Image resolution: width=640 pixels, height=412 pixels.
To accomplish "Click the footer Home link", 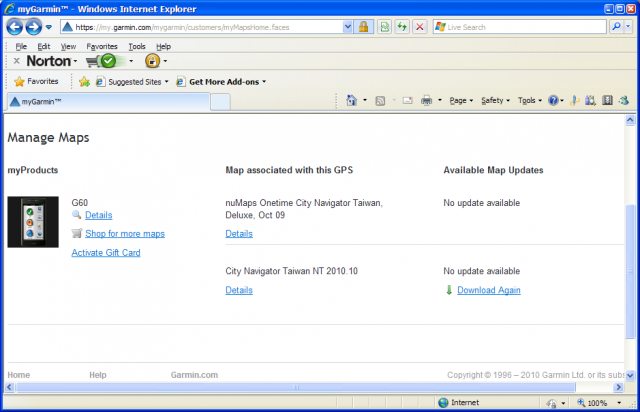I will pos(19,375).
